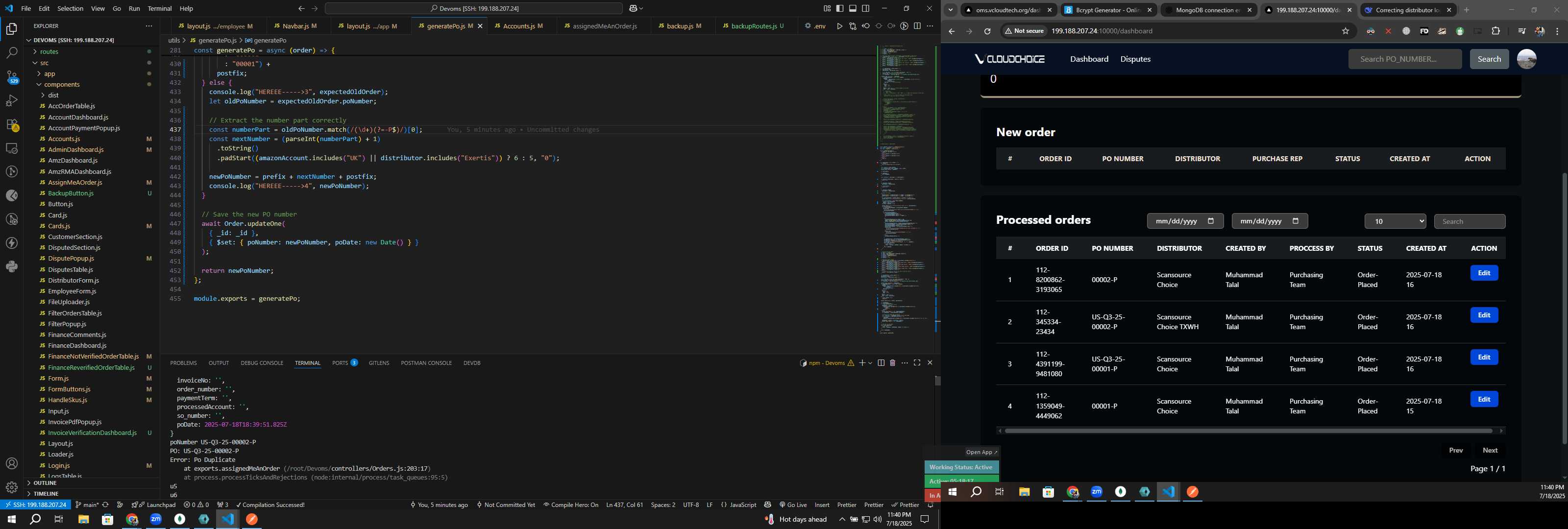Click the Search PO_NUMBER input field
1568x529 pixels.
1405,59
